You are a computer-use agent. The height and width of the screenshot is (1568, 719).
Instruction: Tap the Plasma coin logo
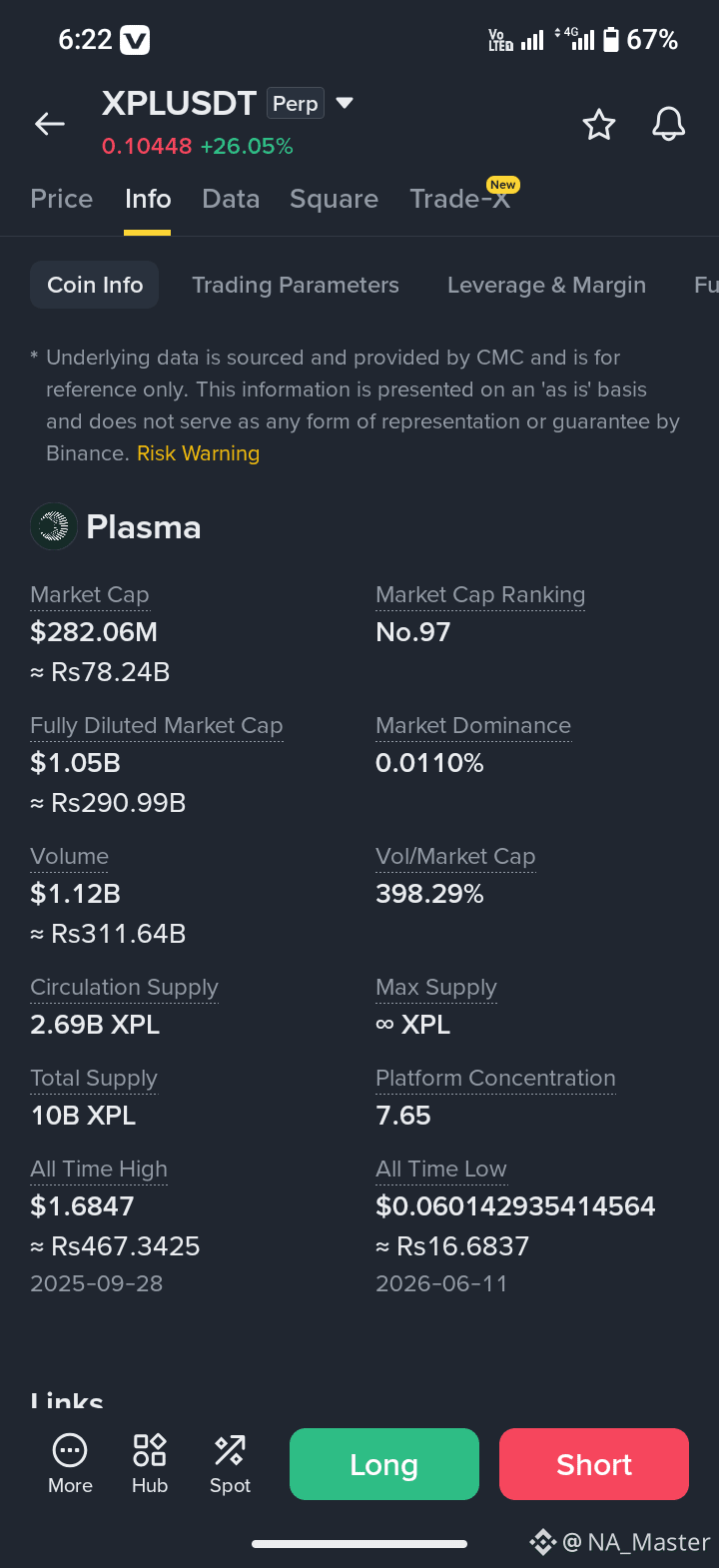coord(54,526)
